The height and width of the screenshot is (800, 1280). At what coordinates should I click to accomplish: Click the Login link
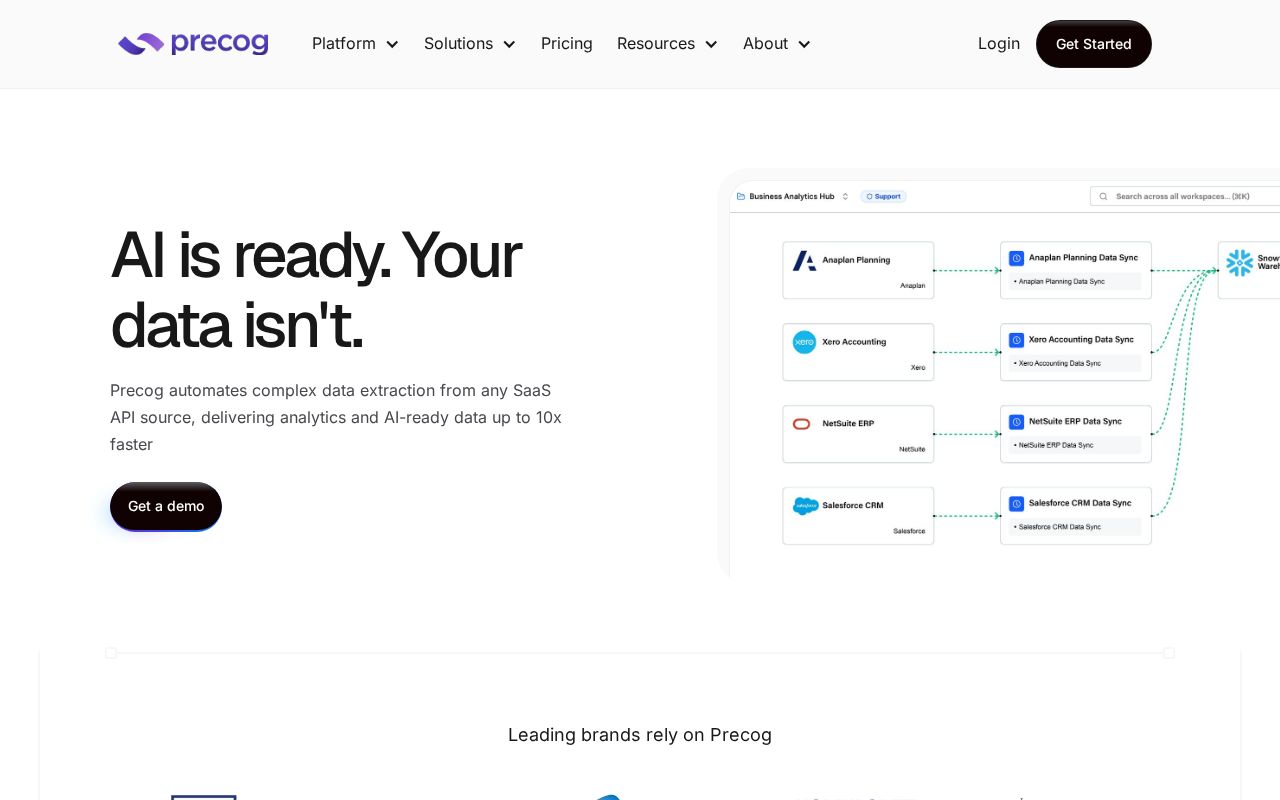[998, 44]
